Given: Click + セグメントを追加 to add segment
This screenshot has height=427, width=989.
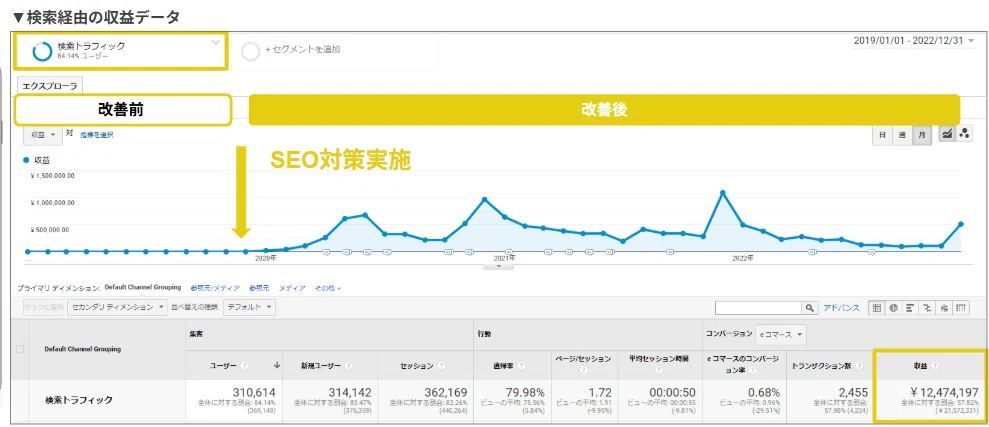Looking at the screenshot, I should [303, 49].
